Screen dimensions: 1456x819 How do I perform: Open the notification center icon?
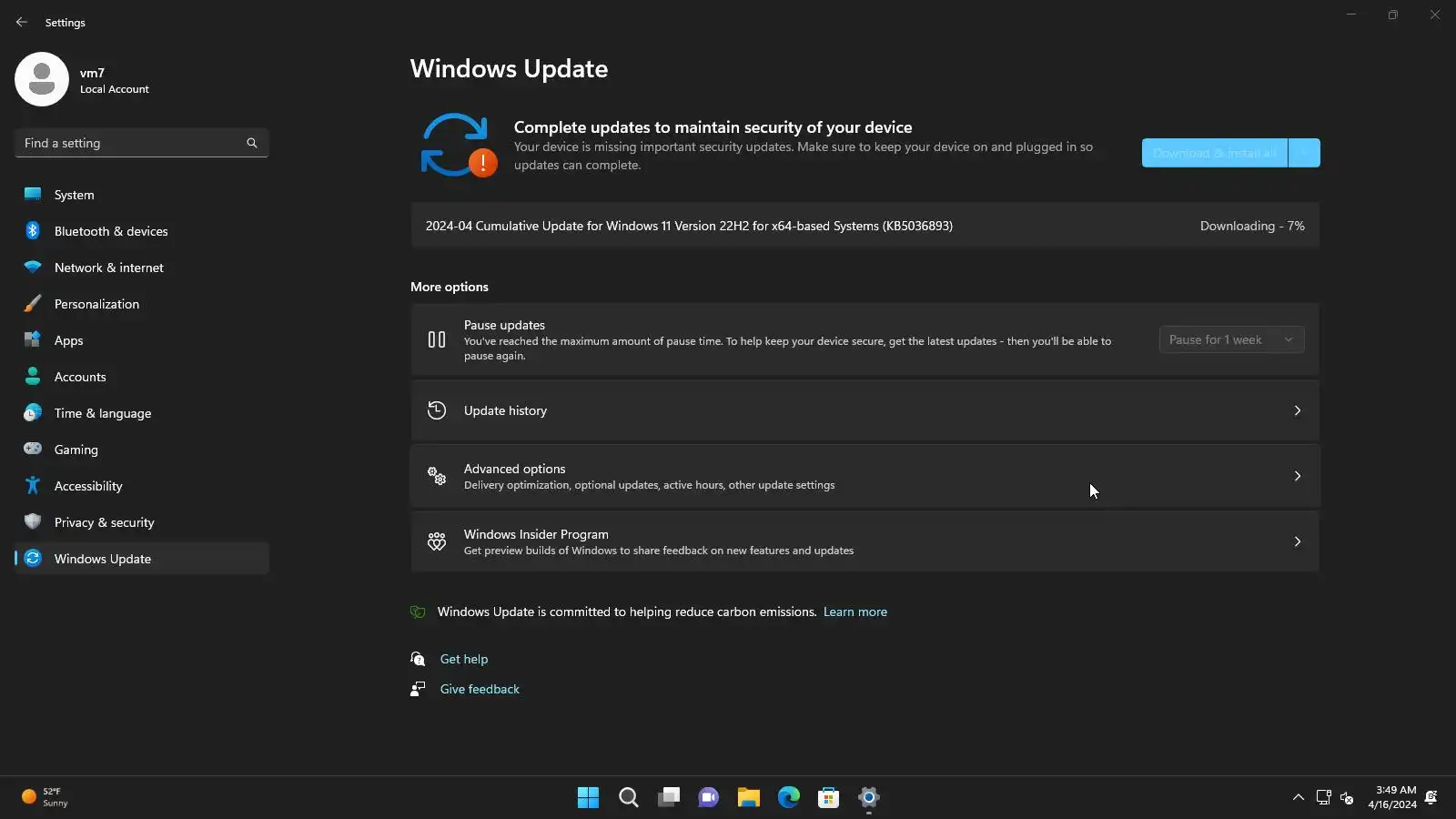pyautogui.click(x=1431, y=797)
